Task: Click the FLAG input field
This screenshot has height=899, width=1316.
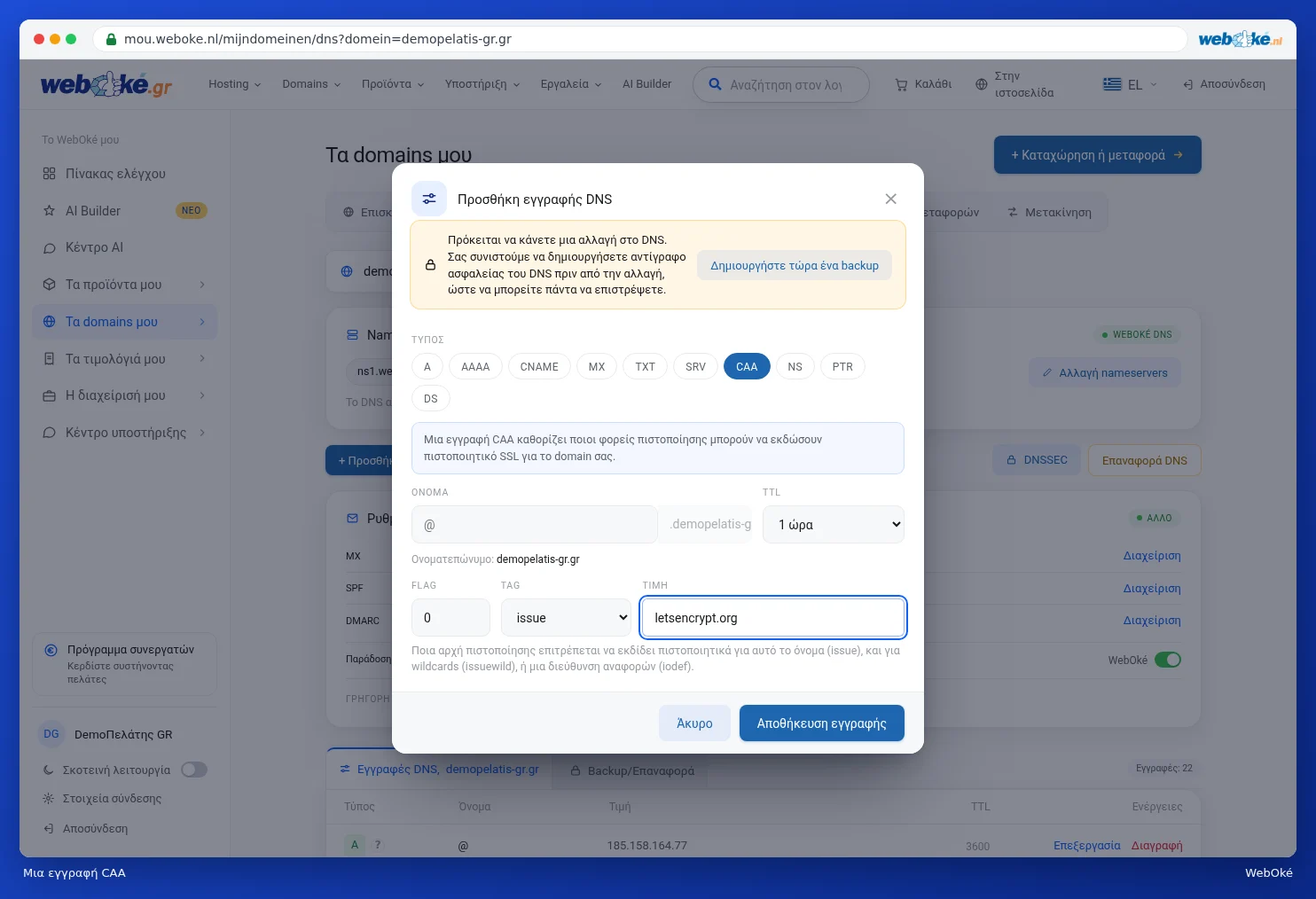Action: click(x=450, y=617)
